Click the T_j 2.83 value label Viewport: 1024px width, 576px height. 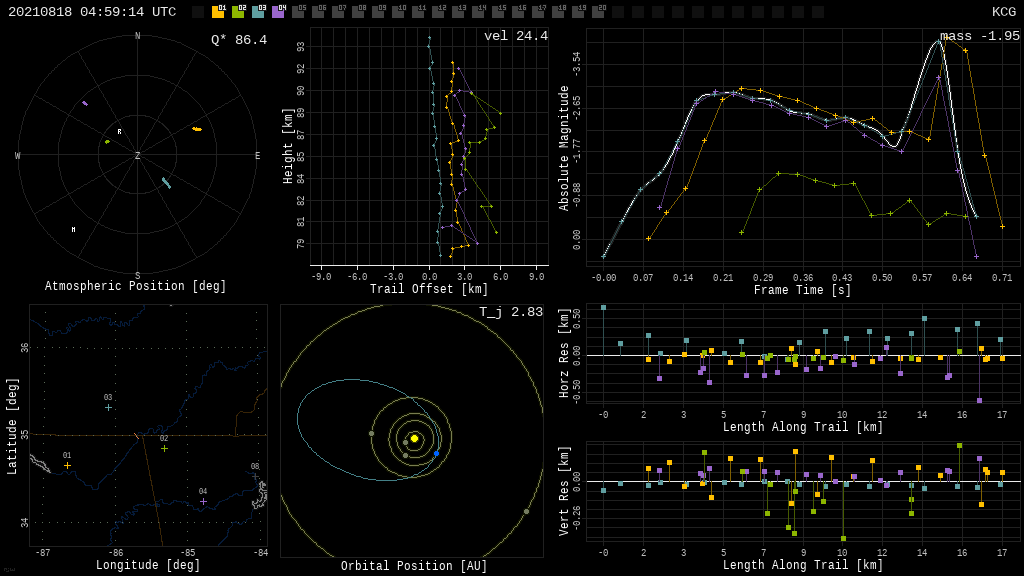[x=511, y=312]
